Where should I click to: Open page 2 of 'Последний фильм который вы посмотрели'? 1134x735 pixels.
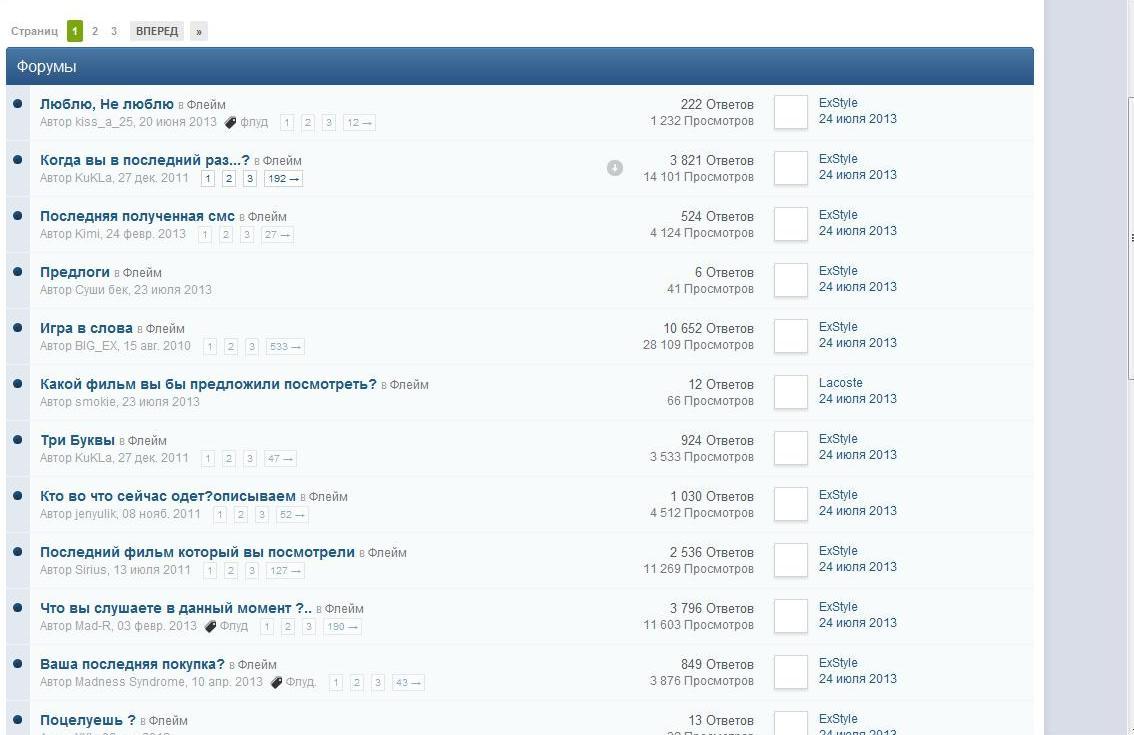pyautogui.click(x=231, y=571)
